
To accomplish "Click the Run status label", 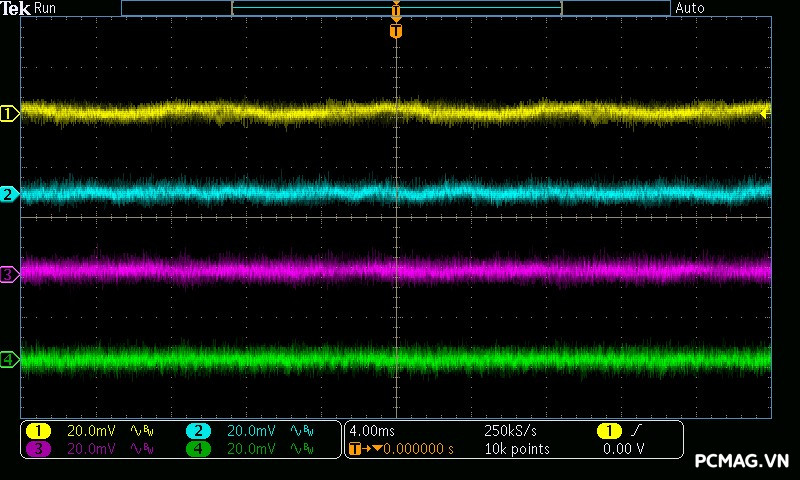I will click(46, 8).
